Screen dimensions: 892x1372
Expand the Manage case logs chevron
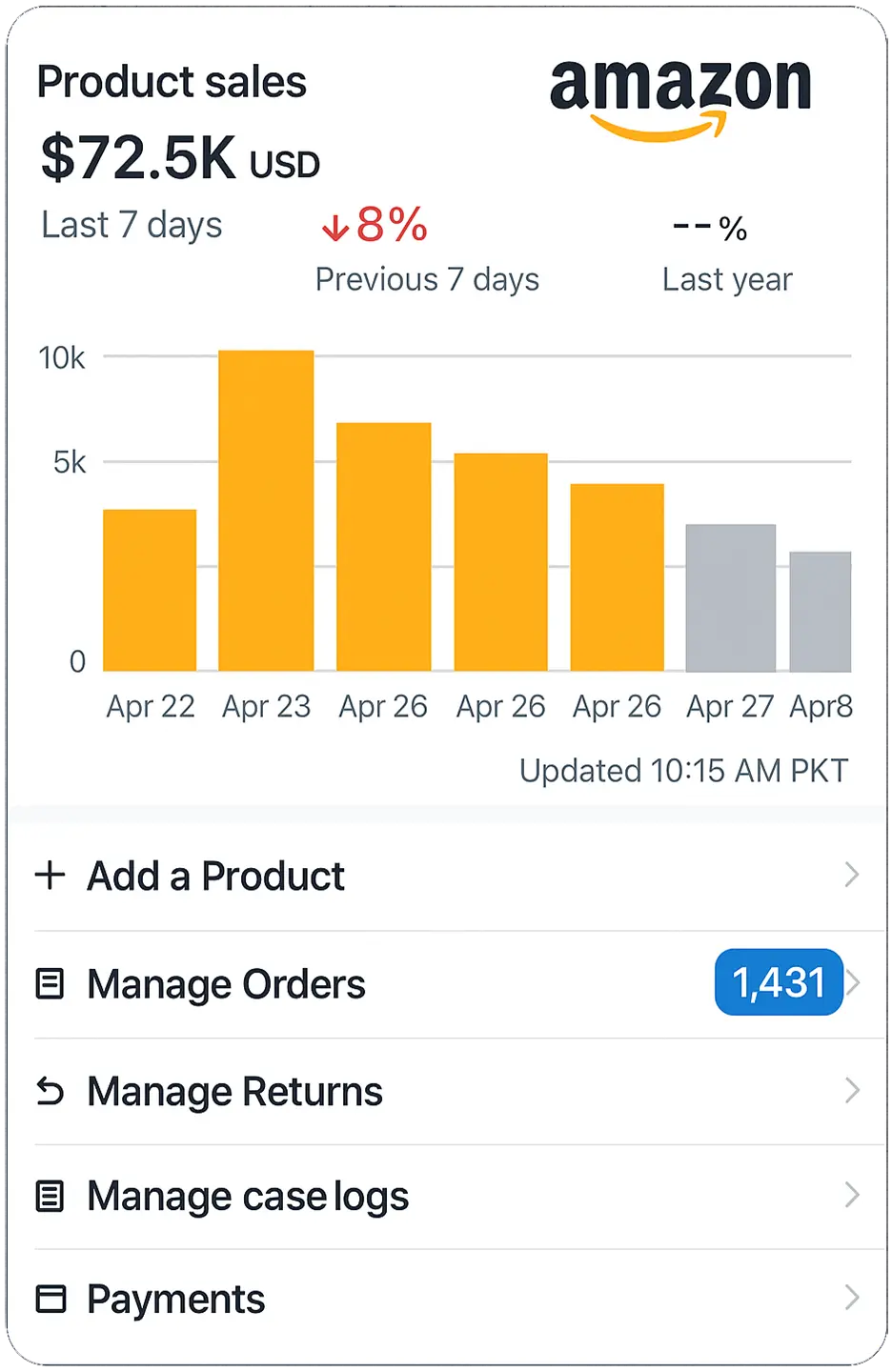click(852, 1195)
